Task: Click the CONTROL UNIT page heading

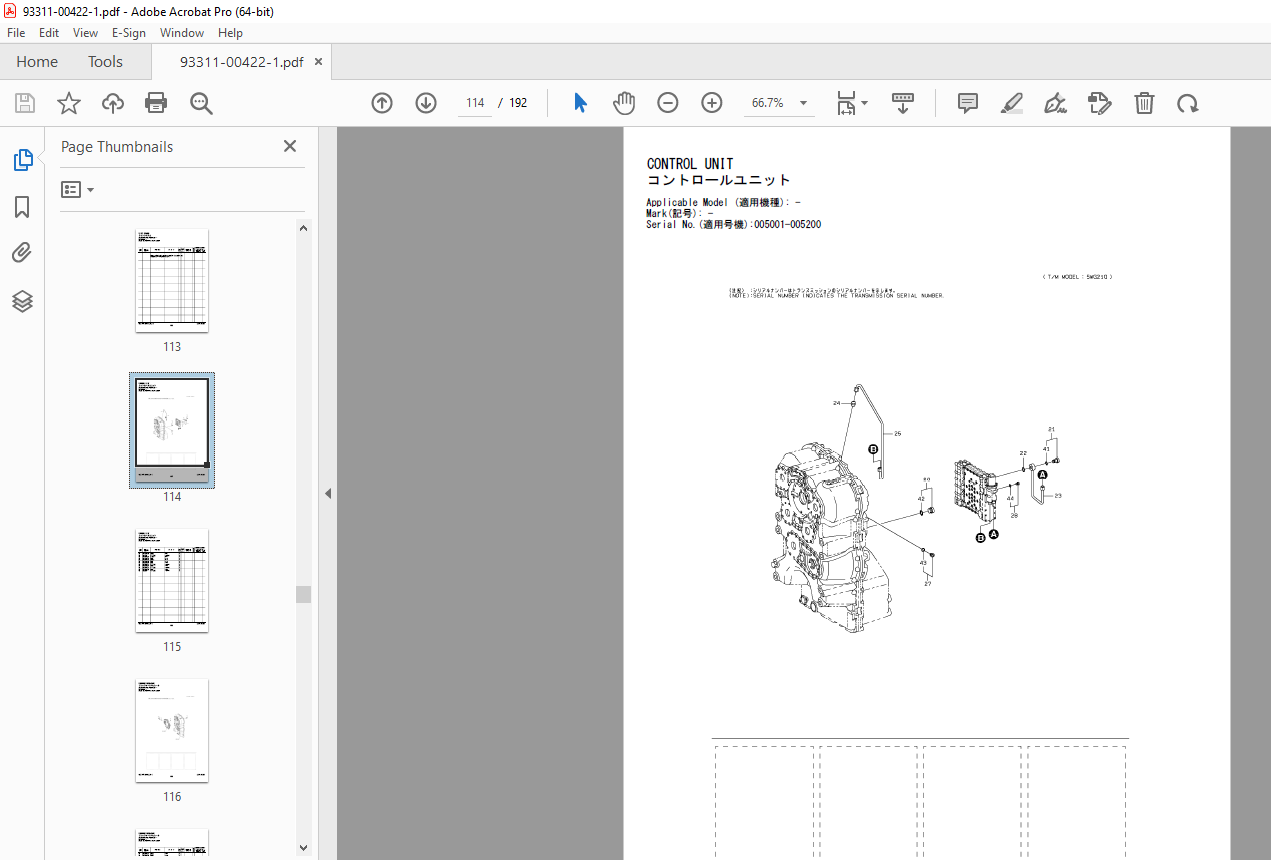Action: point(690,164)
